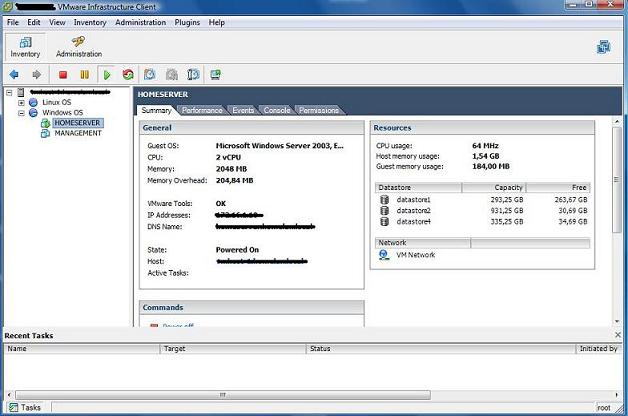This screenshot has width=628, height=416.
Task: Click the datastore4 disk icon
Action: 384,221
